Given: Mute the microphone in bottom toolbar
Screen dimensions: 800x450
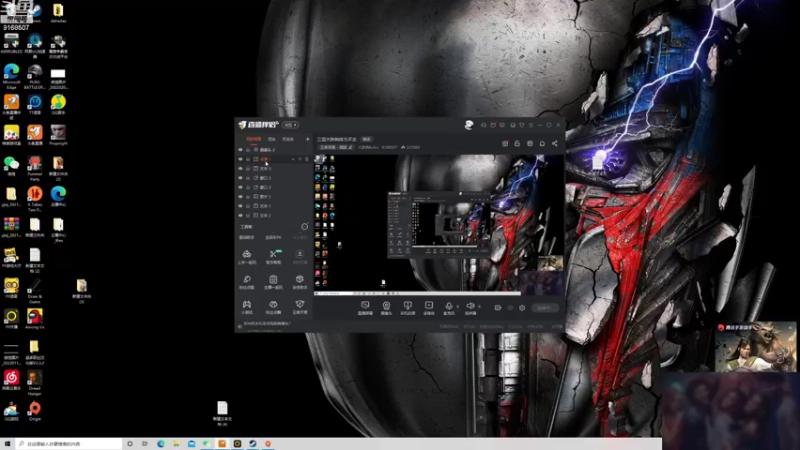Looking at the screenshot, I should tap(449, 308).
